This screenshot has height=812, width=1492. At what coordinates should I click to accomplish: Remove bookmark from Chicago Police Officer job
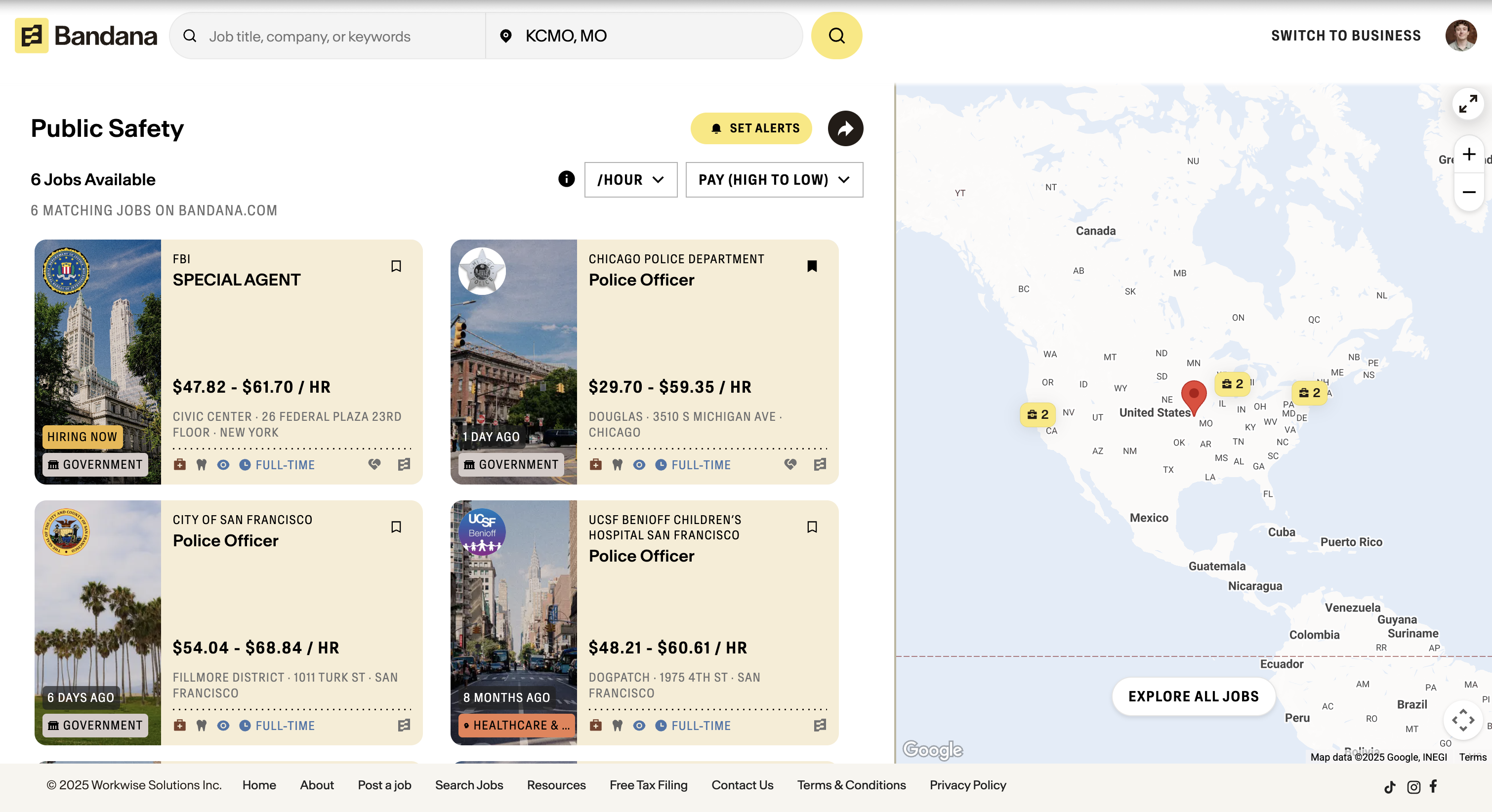(811, 266)
